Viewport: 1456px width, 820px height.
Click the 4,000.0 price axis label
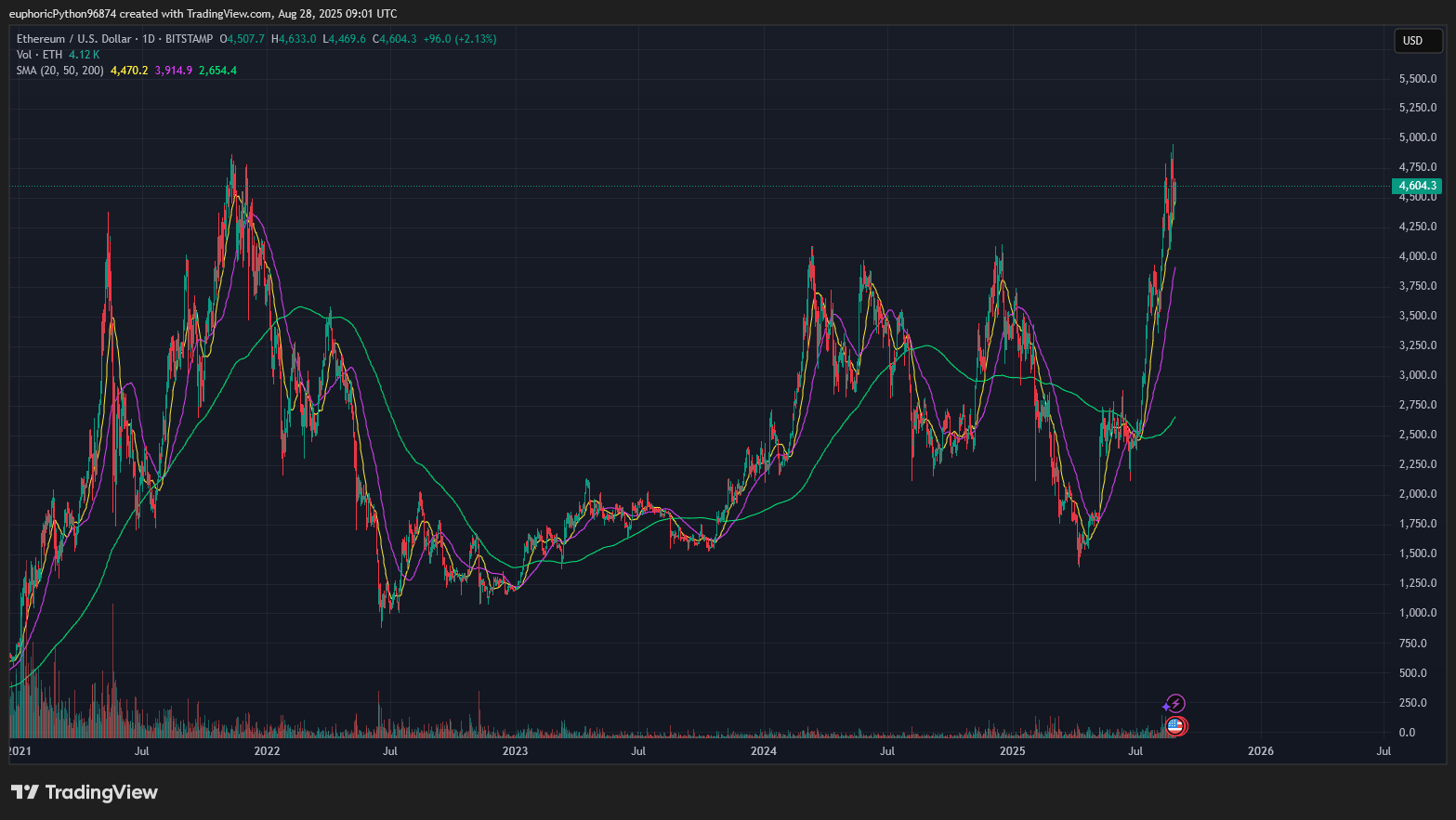coord(1418,256)
